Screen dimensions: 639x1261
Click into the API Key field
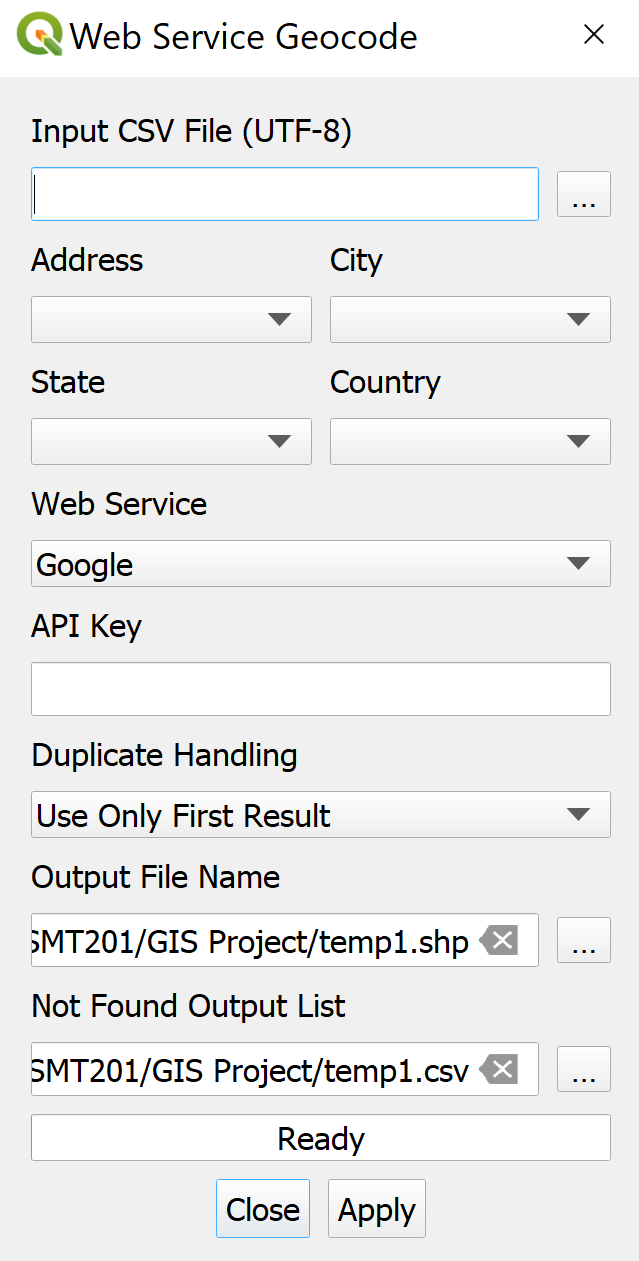tap(320, 689)
